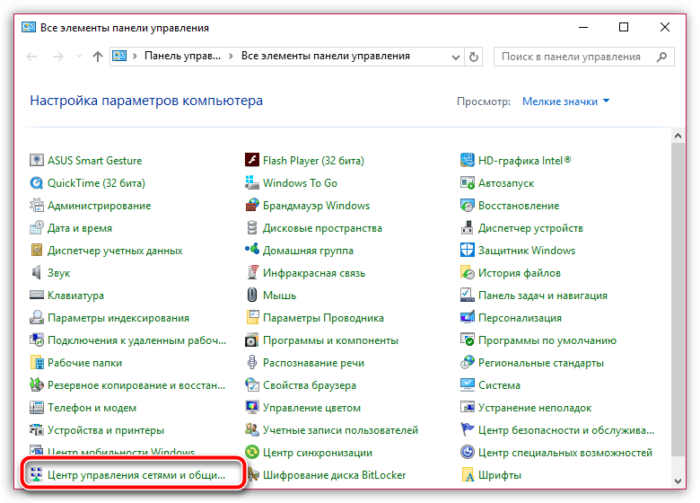This screenshot has width=700, height=503.
Task: Click the search magnifier icon
Action: pyautogui.click(x=662, y=57)
